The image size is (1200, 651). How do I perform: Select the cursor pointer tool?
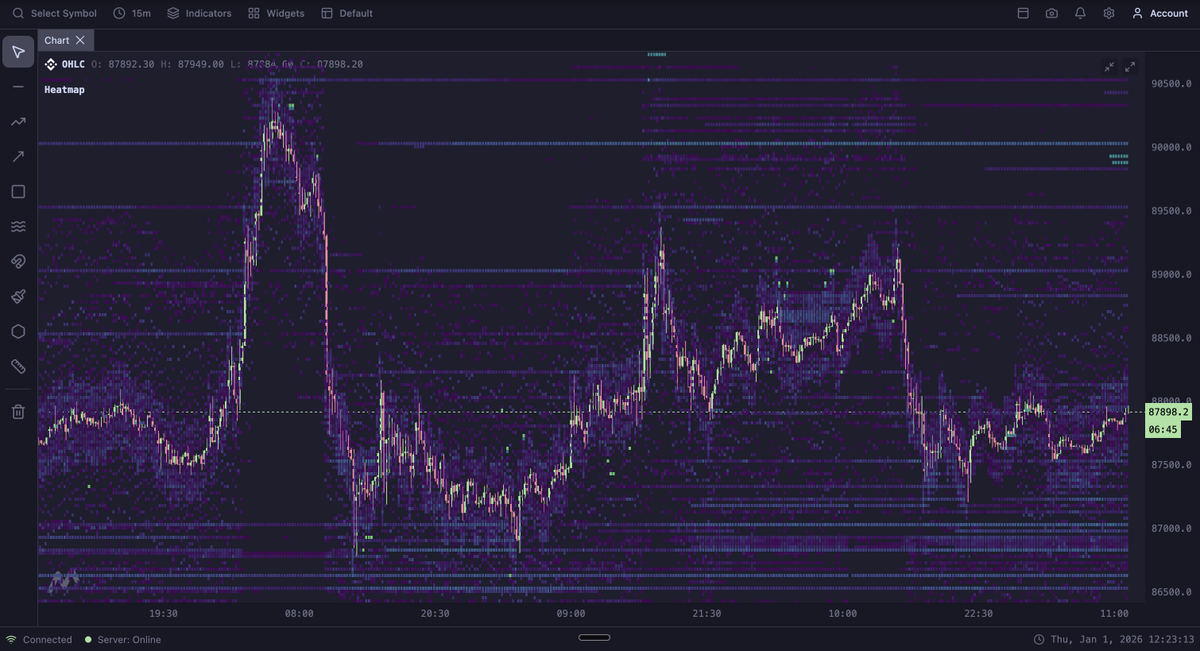(x=18, y=52)
